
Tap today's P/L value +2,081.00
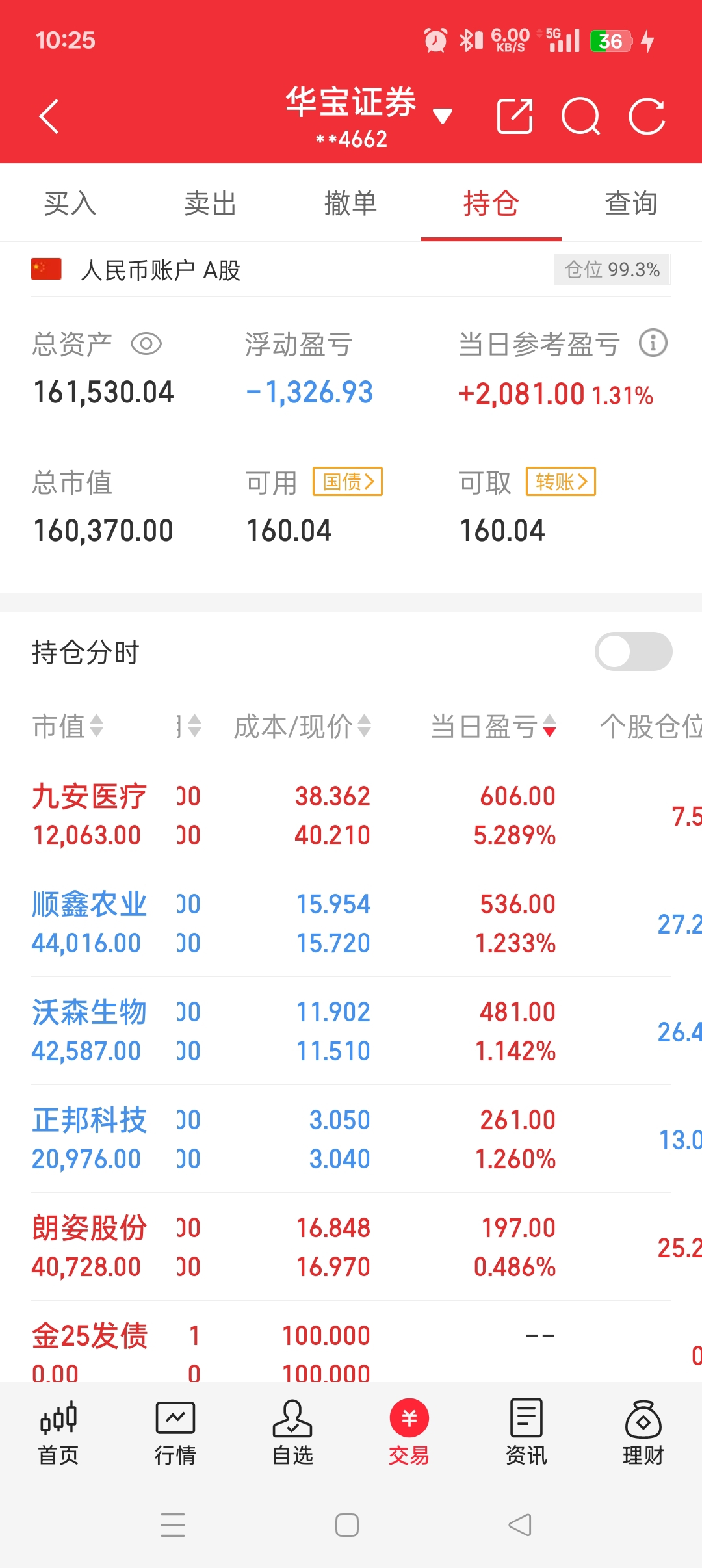pyautogui.click(x=521, y=394)
